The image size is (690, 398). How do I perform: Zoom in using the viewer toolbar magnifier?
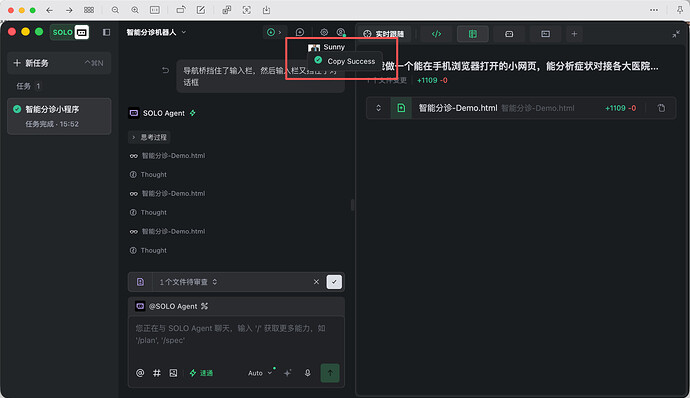coord(135,10)
